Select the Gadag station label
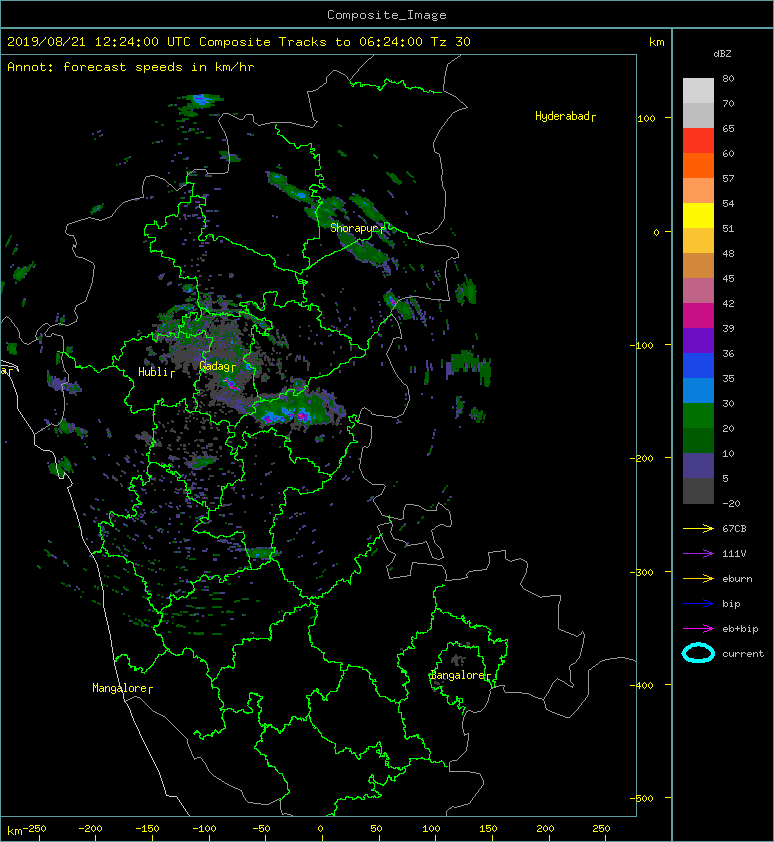The image size is (774, 842). tap(217, 366)
